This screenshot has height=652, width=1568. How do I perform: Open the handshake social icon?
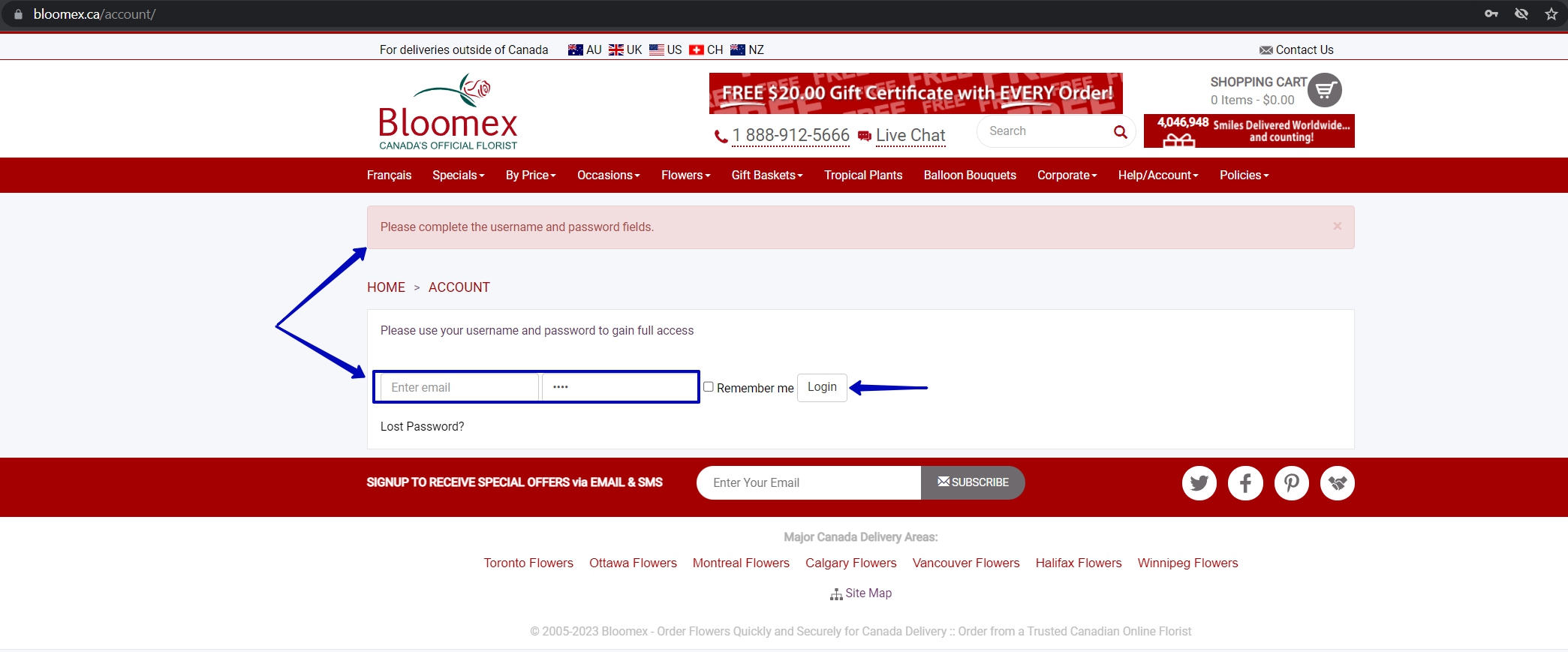[1337, 482]
